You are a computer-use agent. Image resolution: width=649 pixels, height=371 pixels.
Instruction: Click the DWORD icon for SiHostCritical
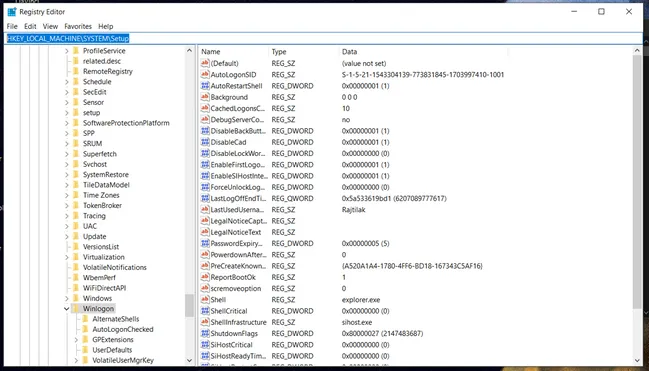[x=205, y=344]
